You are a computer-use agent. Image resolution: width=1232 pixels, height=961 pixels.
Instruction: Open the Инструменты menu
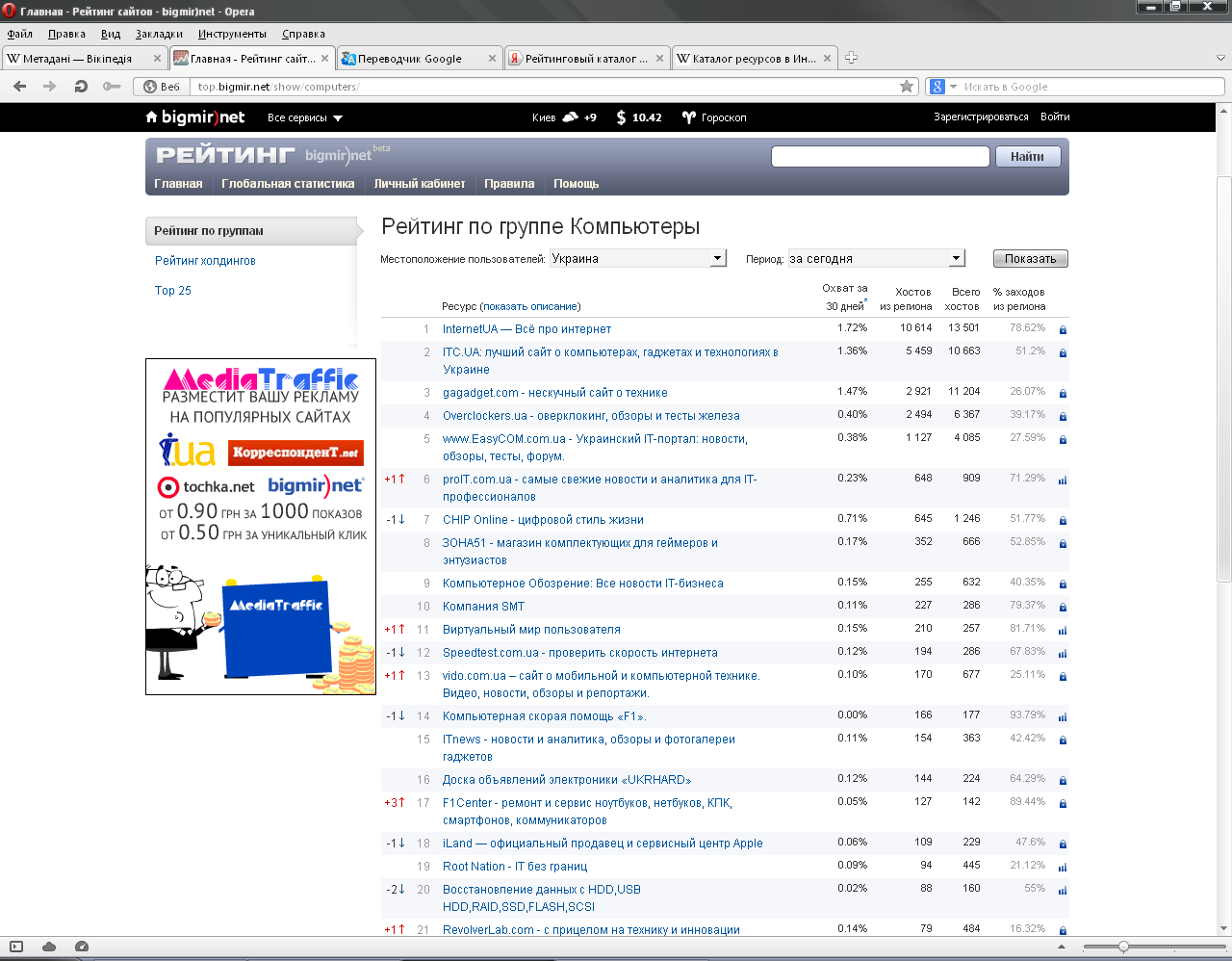(x=232, y=34)
